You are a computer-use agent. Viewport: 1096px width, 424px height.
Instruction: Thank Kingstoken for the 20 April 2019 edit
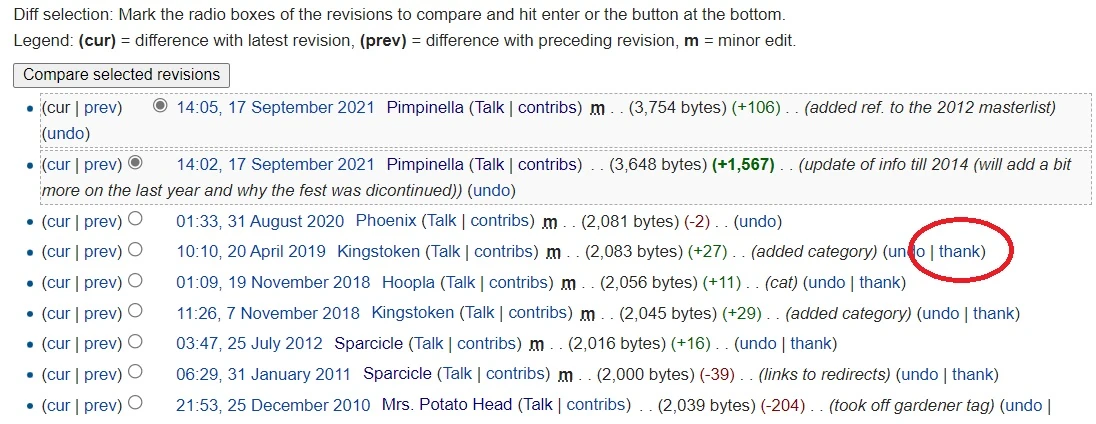pos(960,251)
